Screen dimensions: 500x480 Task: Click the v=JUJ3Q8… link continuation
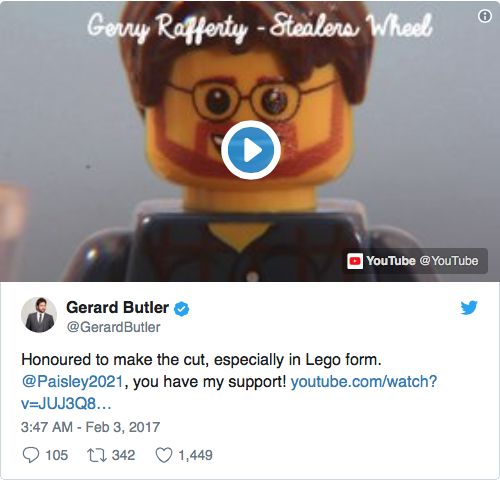pyautogui.click(x=66, y=404)
